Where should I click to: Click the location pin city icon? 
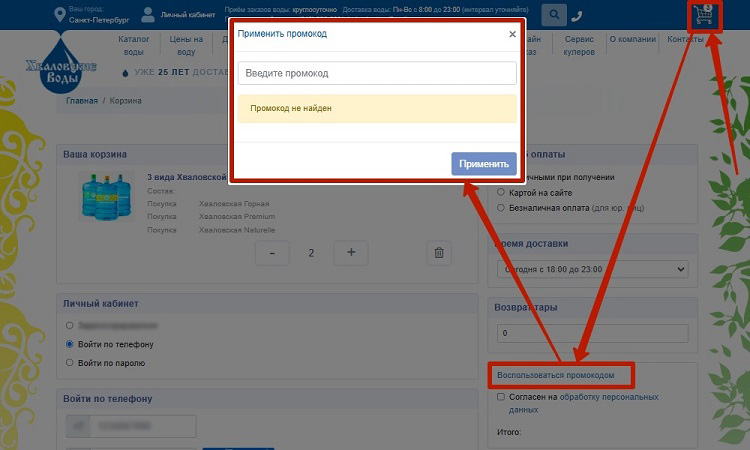click(x=58, y=15)
